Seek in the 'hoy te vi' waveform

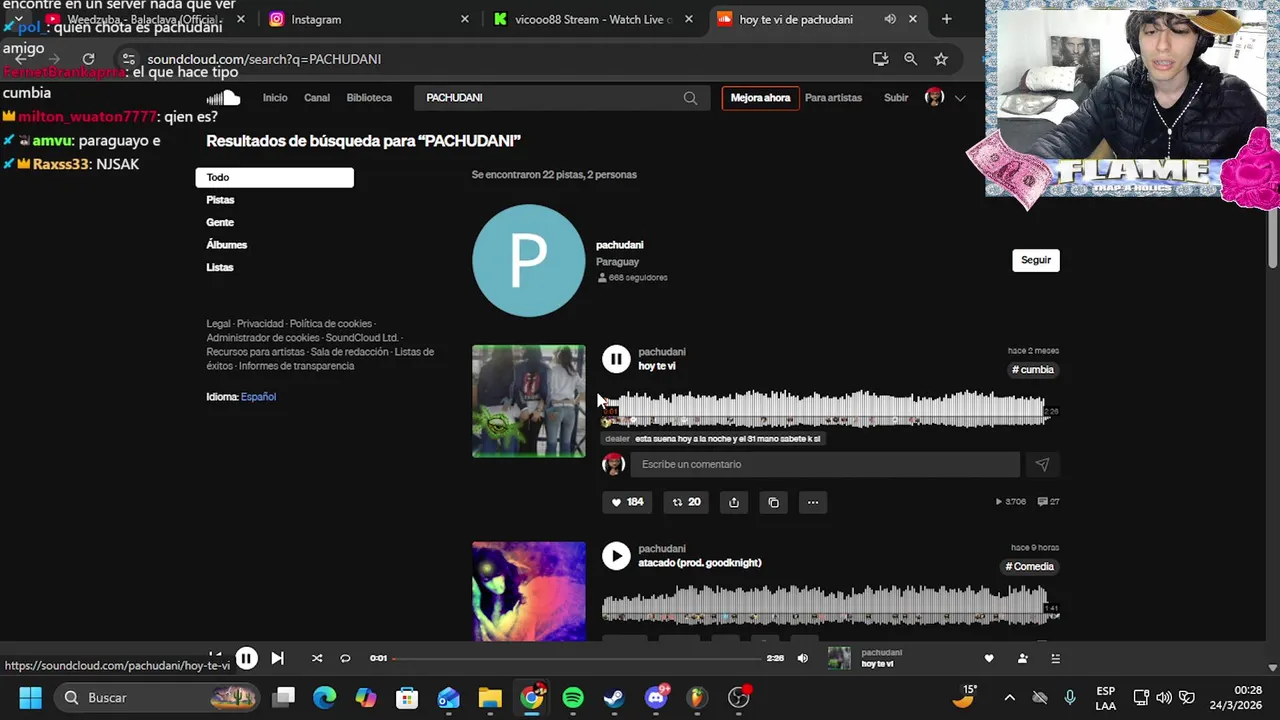823,408
